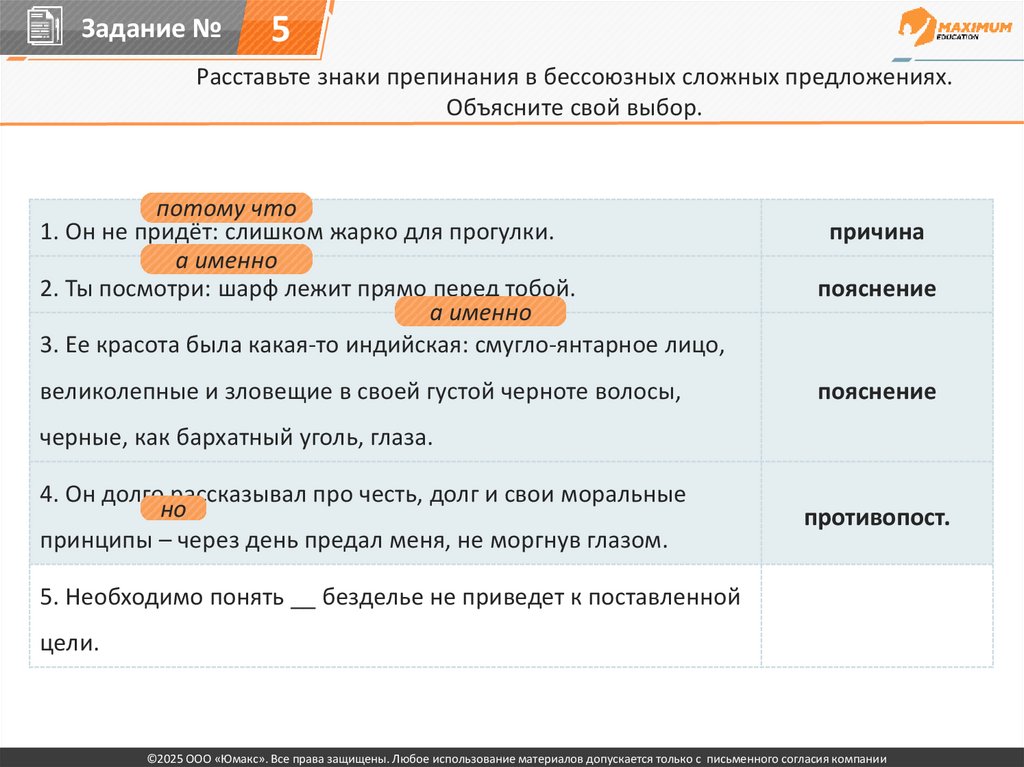The image size is (1024, 767).
Task: Click the document icon beside Задание №
Action: (44, 27)
